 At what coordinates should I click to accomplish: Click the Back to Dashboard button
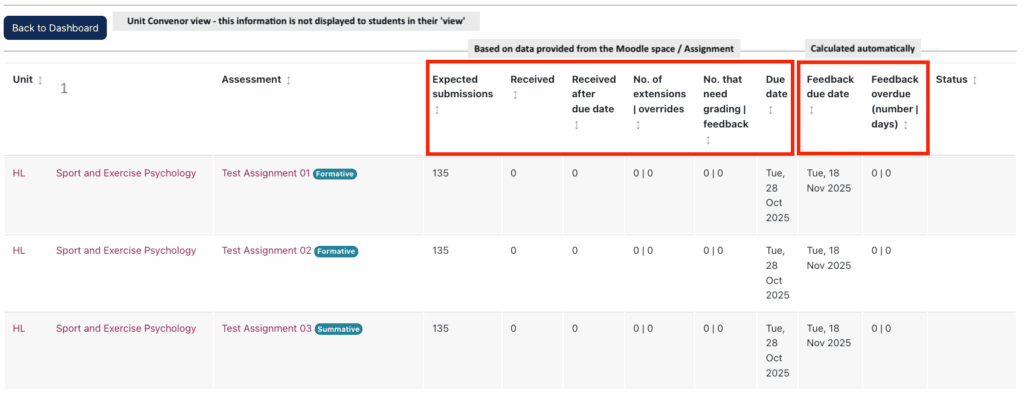pyautogui.click(x=55, y=28)
